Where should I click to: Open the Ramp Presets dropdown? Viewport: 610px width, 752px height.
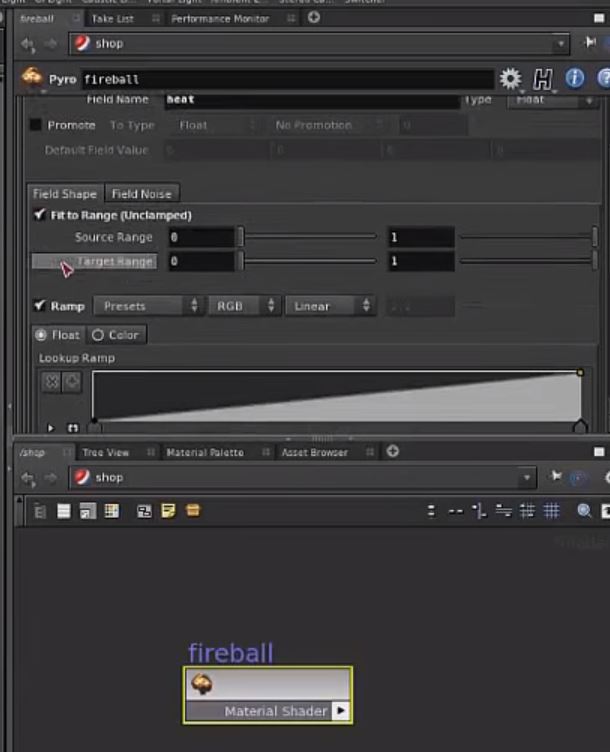click(x=147, y=306)
